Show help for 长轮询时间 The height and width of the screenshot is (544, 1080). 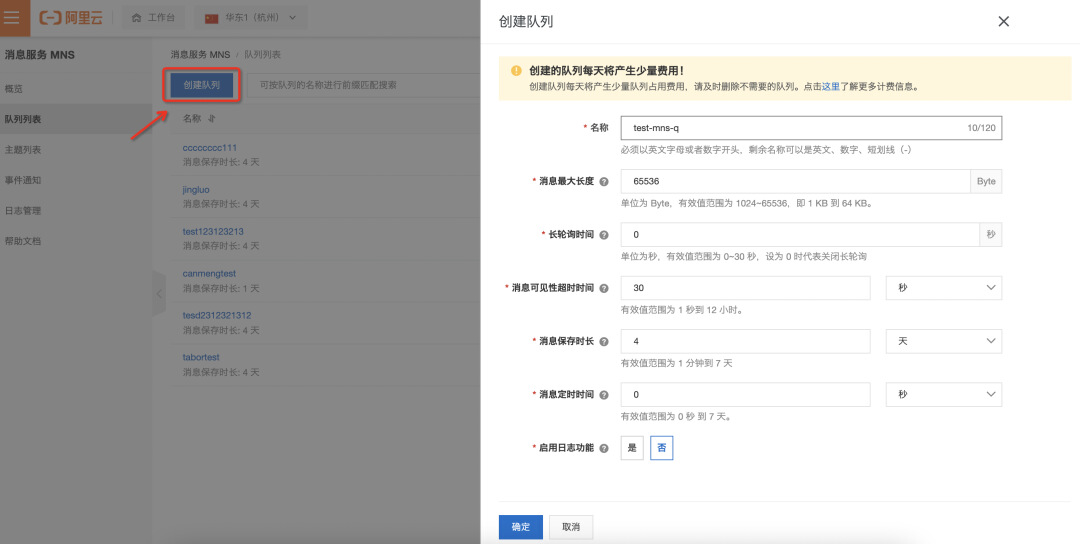[x=604, y=235]
